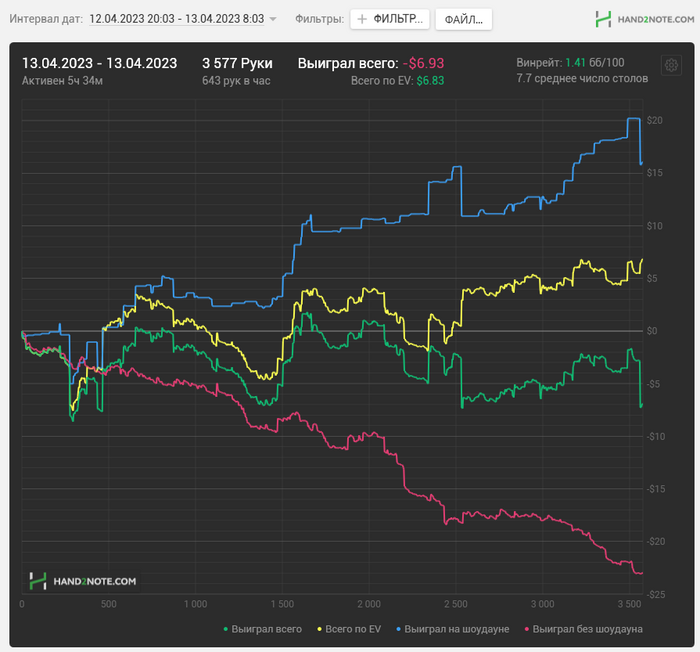
Task: Click the 1 500 x-axis label
Action: coord(282,604)
